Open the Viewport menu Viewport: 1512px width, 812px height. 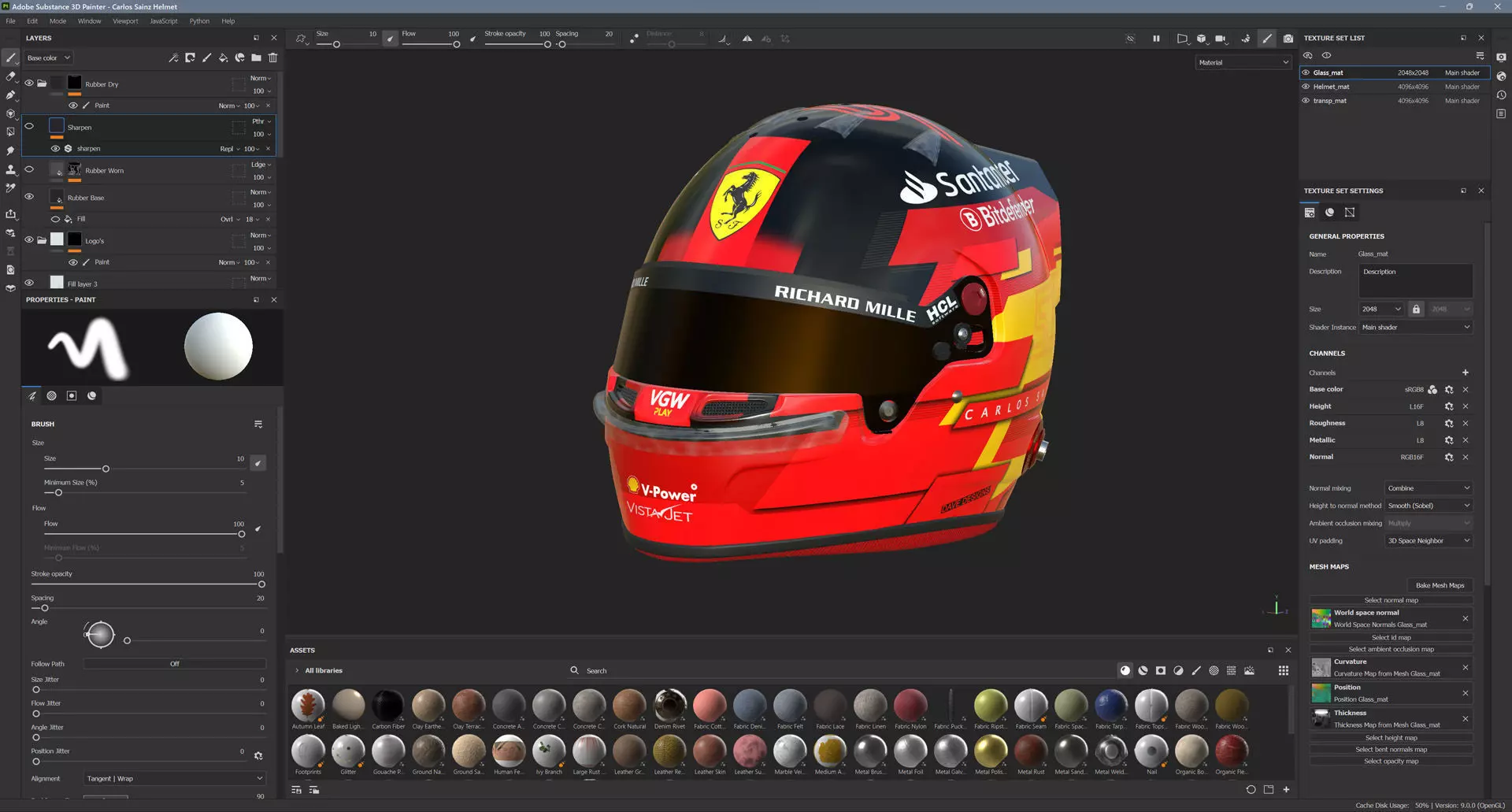[x=125, y=21]
